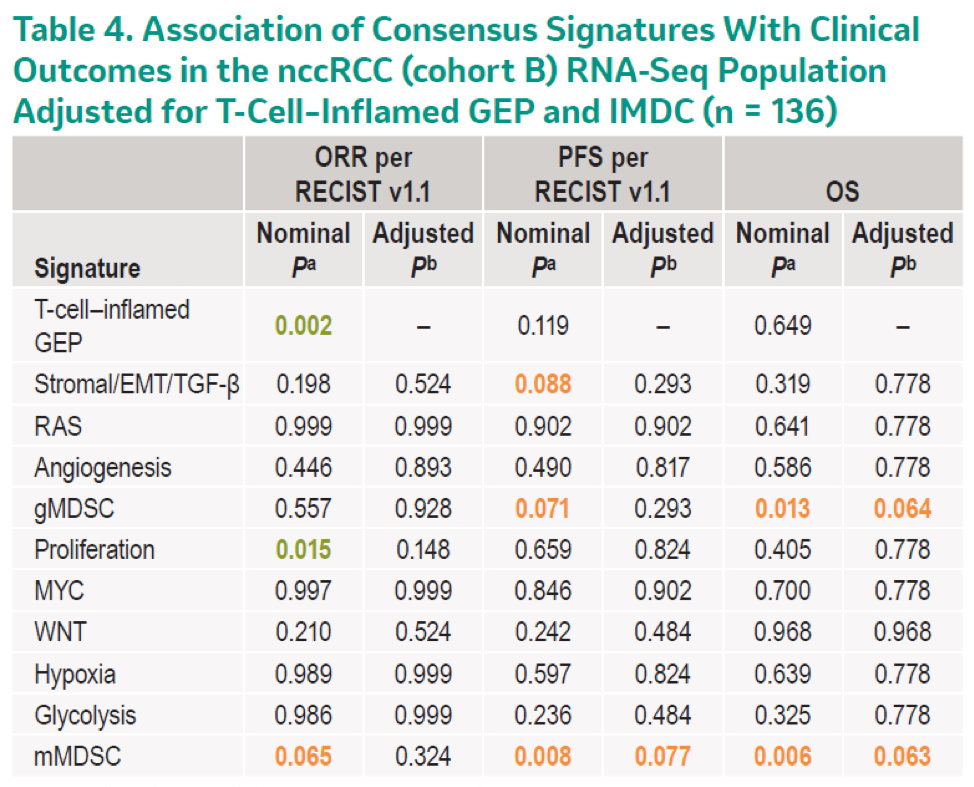This screenshot has width=974, height=787.
Task: Click orange 0.008 PFS value for mMDSC
Action: pyautogui.click(x=543, y=757)
